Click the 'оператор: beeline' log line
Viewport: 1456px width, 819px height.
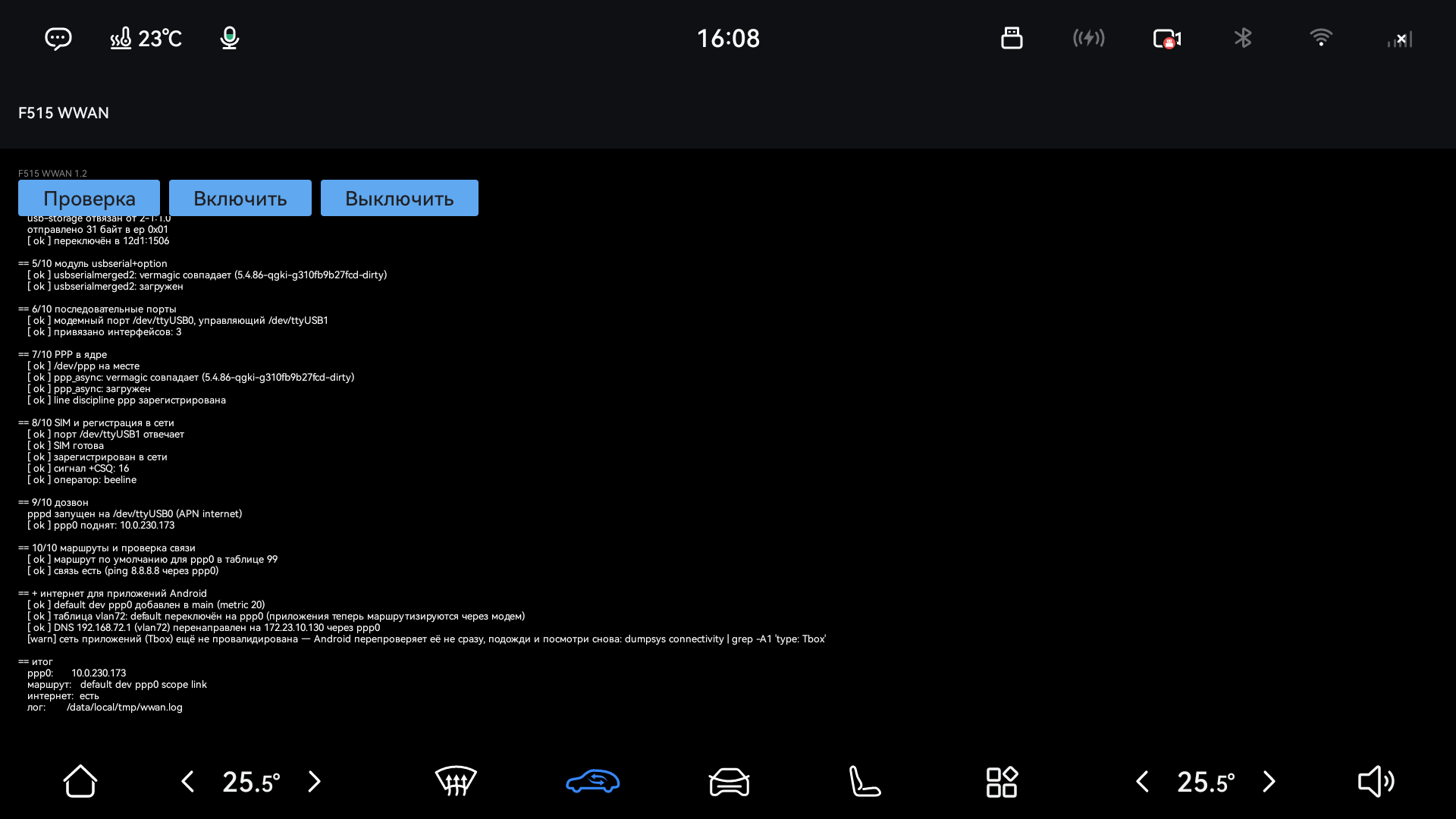tap(82, 480)
